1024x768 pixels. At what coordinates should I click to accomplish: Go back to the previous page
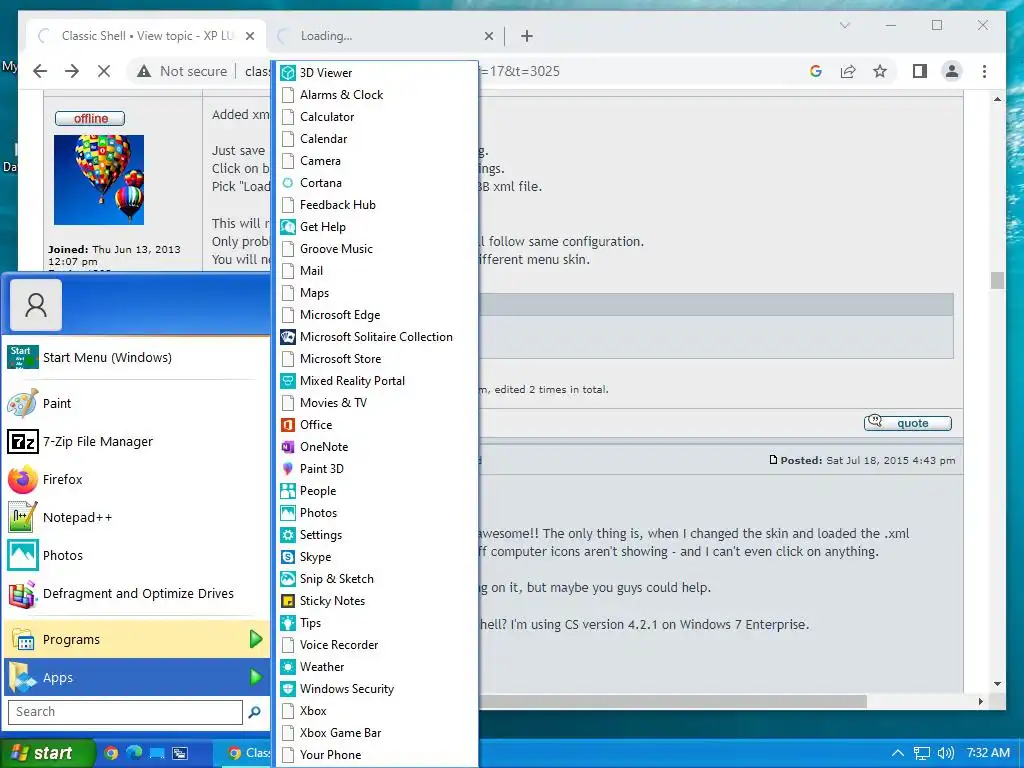[x=40, y=71]
